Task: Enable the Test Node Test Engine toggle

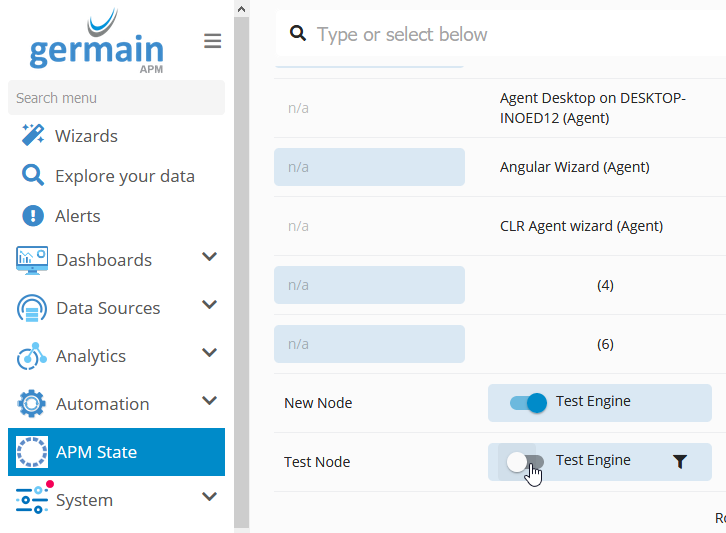Action: 525,461
